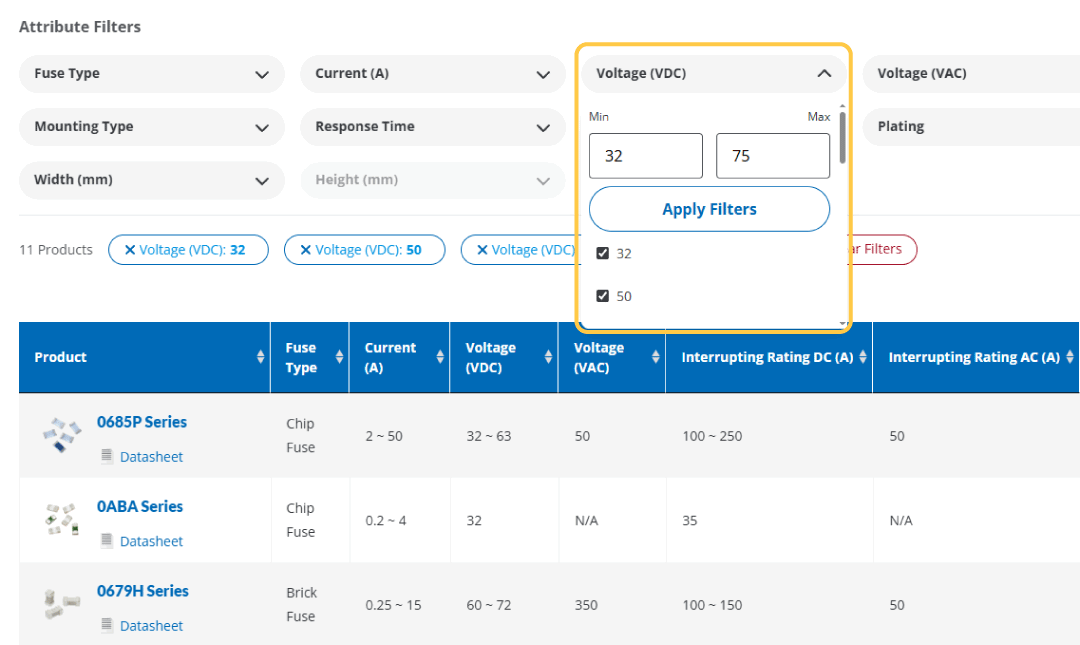Sort table by Voltage (VAC) column
Viewport: 1080px width, 645px height.
[x=656, y=356]
